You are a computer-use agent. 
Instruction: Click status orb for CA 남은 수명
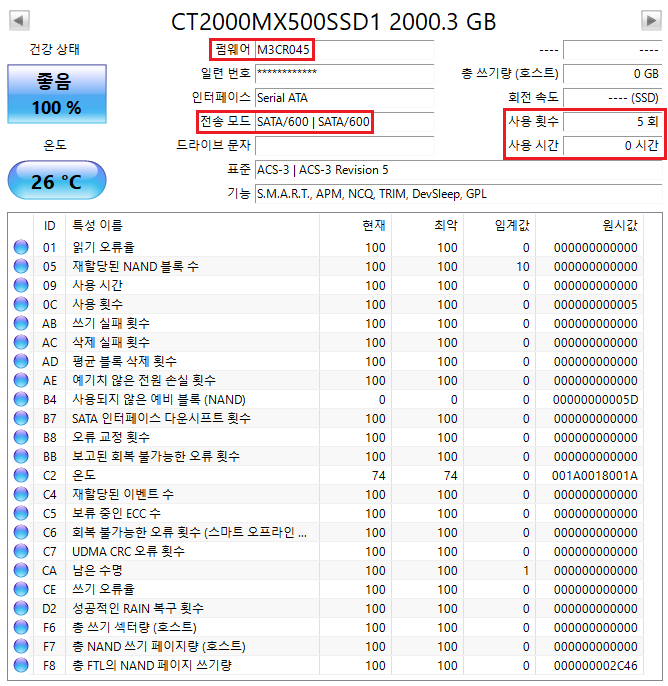point(21,570)
